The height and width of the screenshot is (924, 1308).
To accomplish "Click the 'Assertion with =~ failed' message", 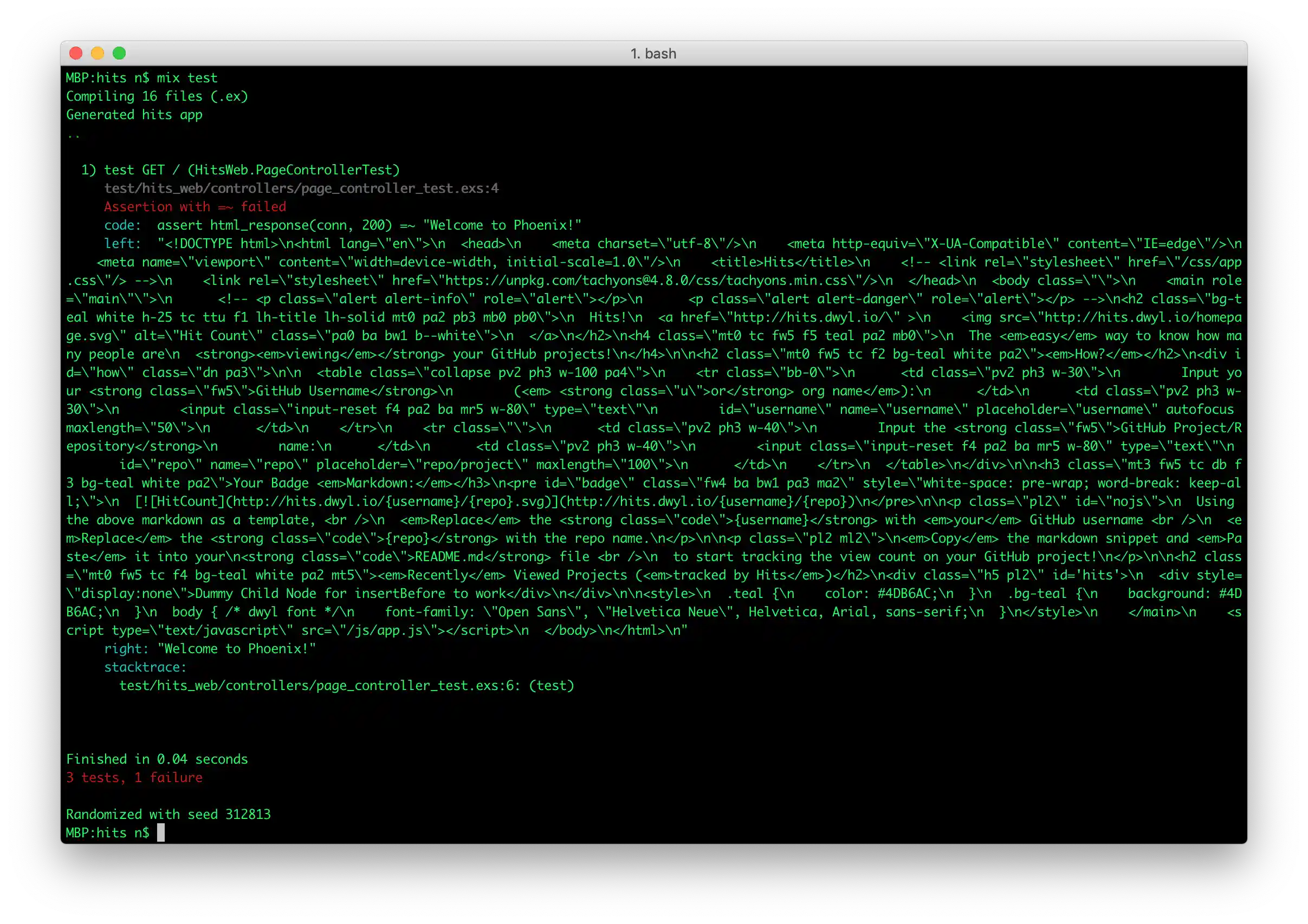I will pyautogui.click(x=195, y=207).
